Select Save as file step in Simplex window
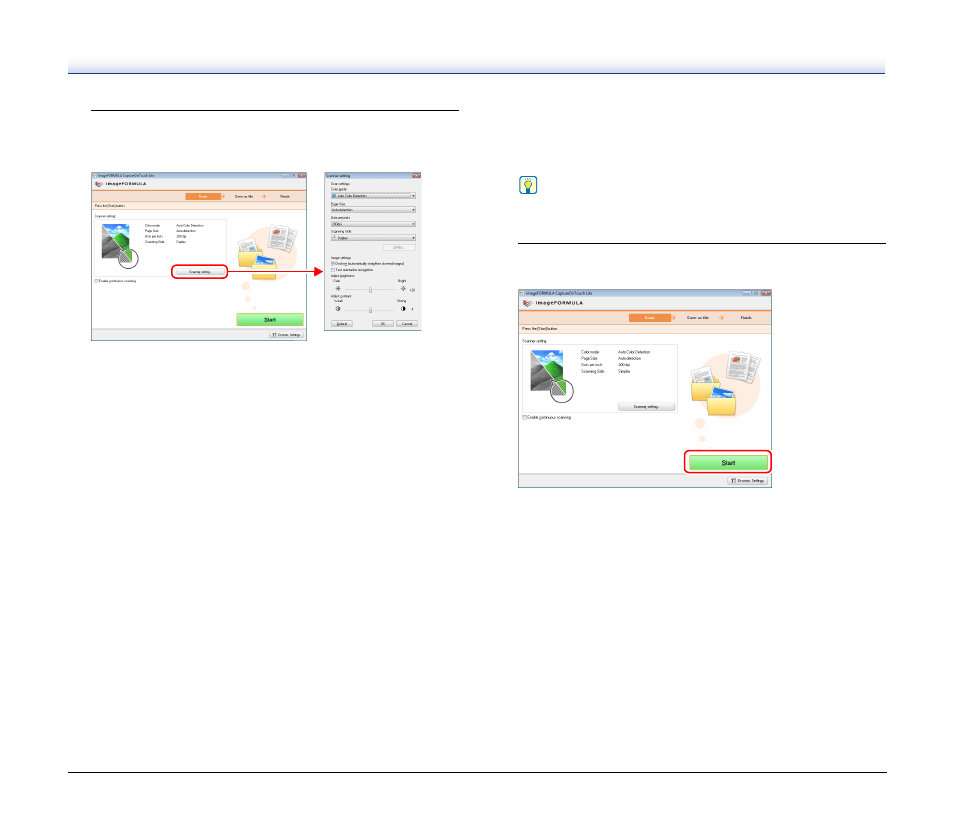This screenshot has height=818, width=954. coord(698,318)
